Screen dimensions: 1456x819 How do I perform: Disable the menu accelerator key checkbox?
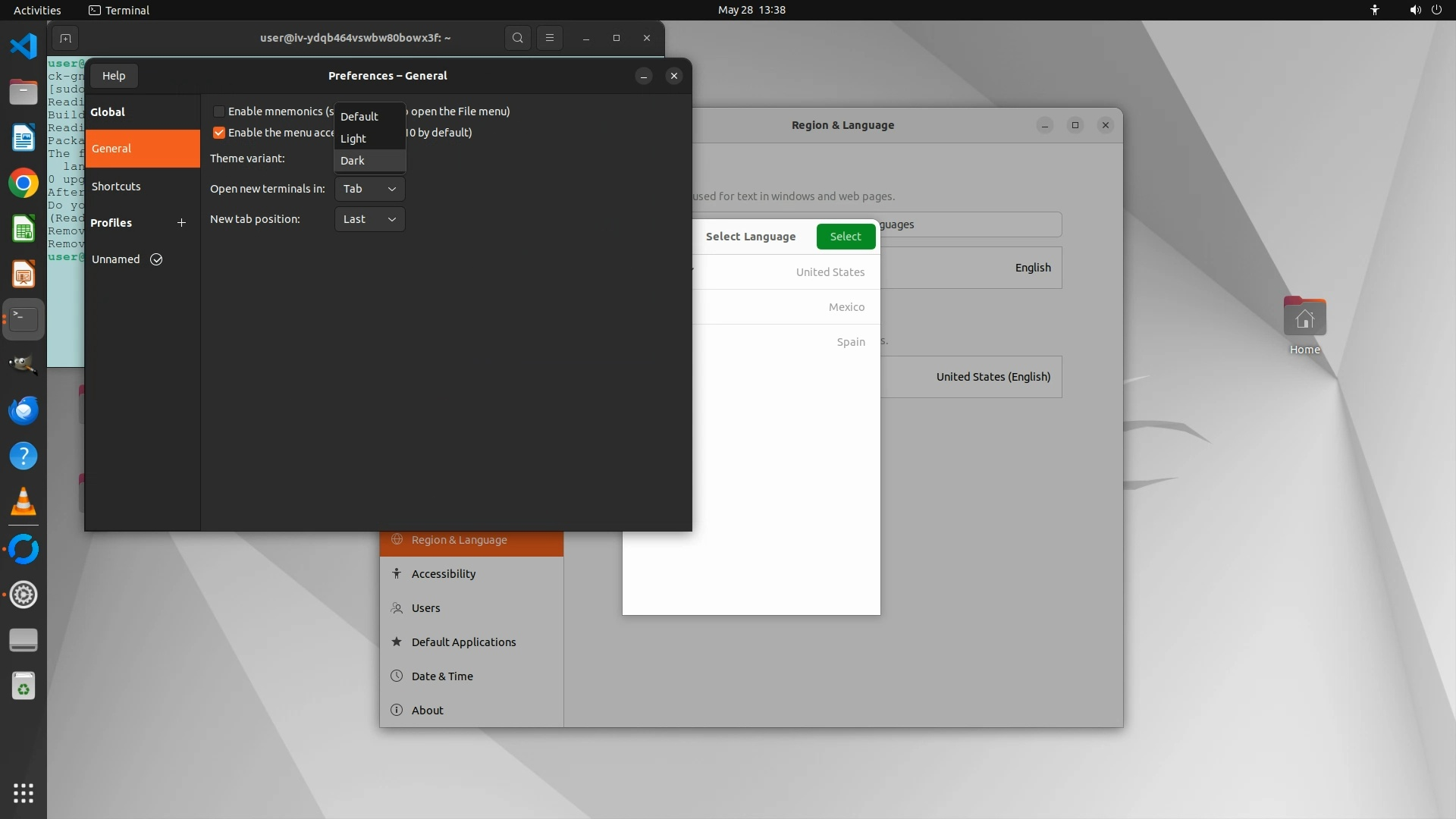coord(219,133)
